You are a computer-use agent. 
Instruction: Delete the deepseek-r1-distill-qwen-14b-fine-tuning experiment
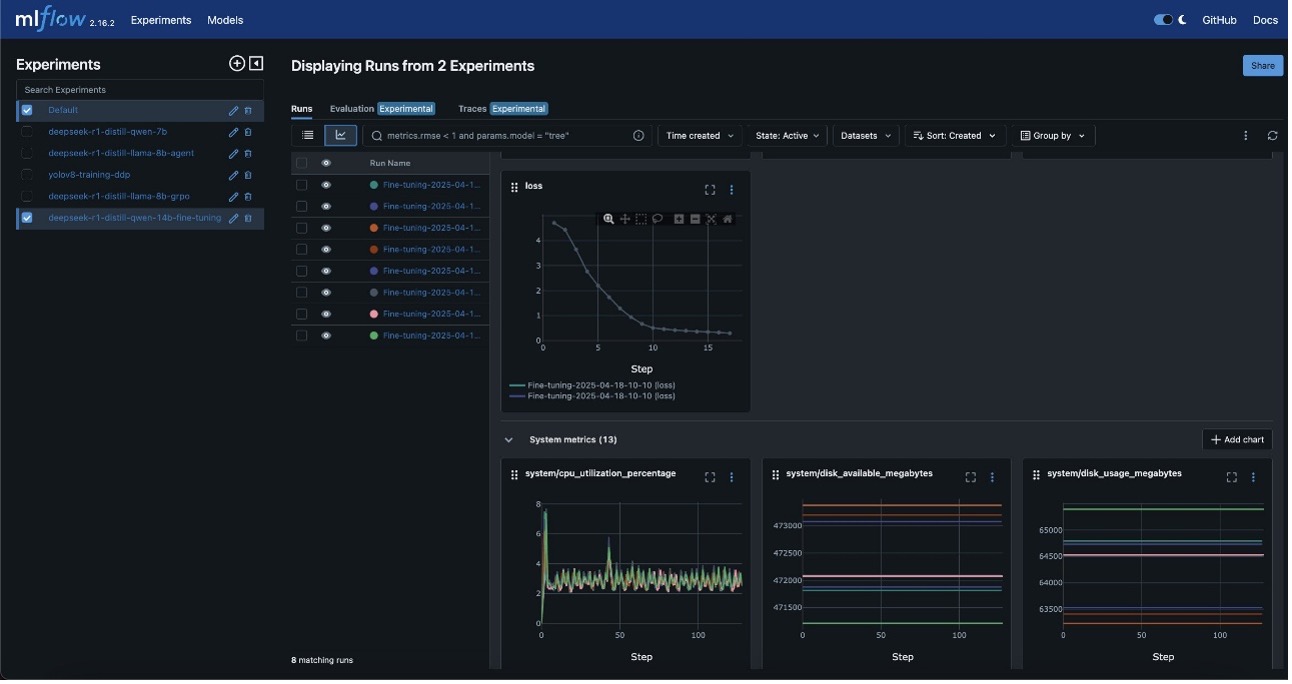pyautogui.click(x=248, y=218)
